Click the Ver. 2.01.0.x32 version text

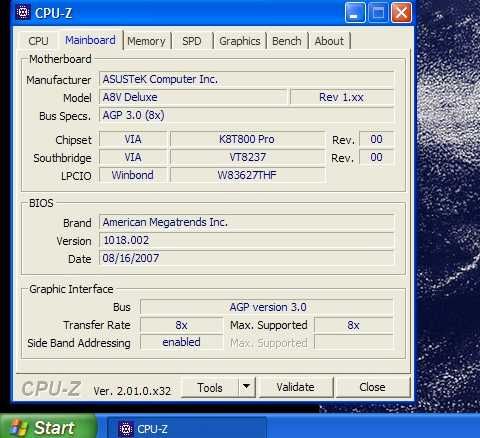point(132,391)
